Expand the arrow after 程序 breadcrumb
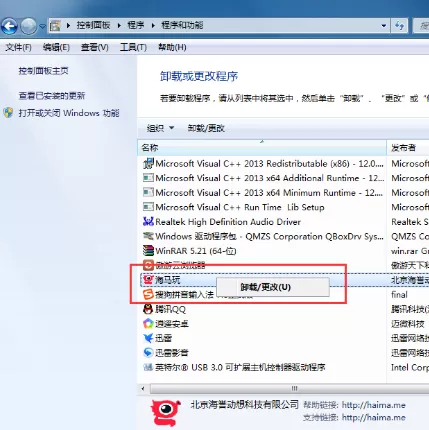Image resolution: width=429 pixels, height=430 pixels. tap(153, 25)
